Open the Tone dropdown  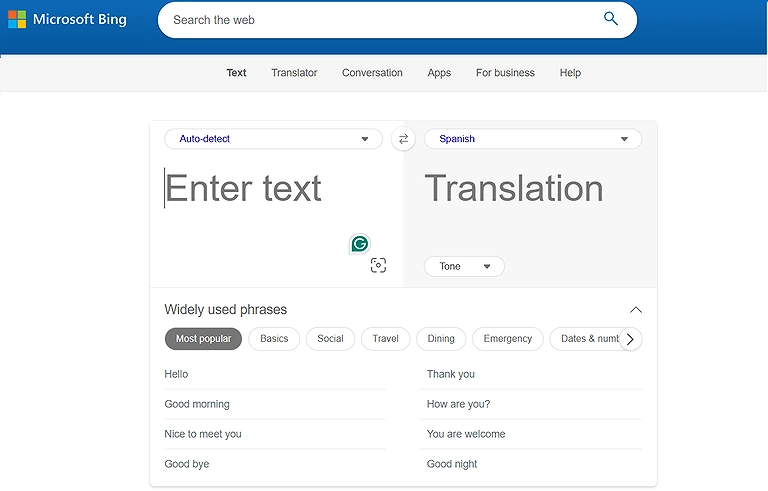[x=464, y=266]
